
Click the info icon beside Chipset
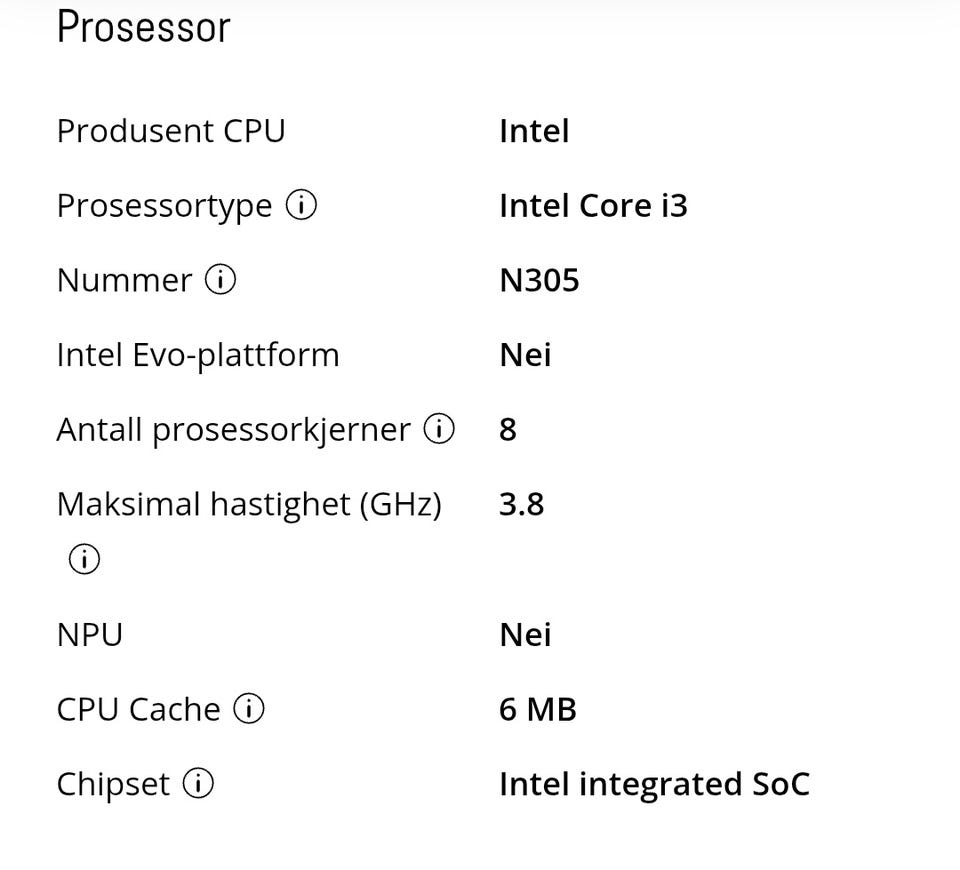tap(198, 785)
